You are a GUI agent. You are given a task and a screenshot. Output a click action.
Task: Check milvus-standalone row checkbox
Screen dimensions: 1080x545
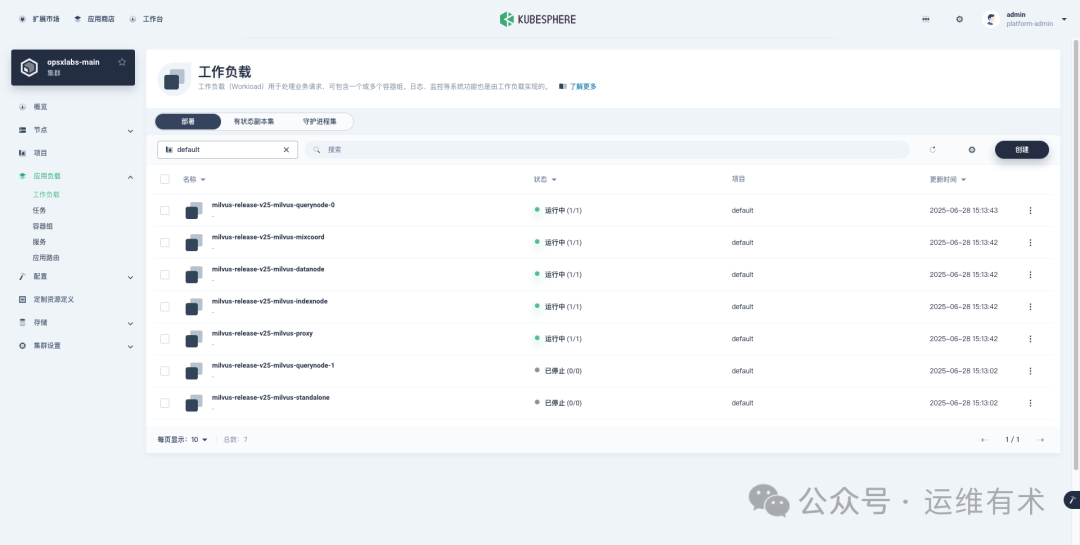coord(165,403)
